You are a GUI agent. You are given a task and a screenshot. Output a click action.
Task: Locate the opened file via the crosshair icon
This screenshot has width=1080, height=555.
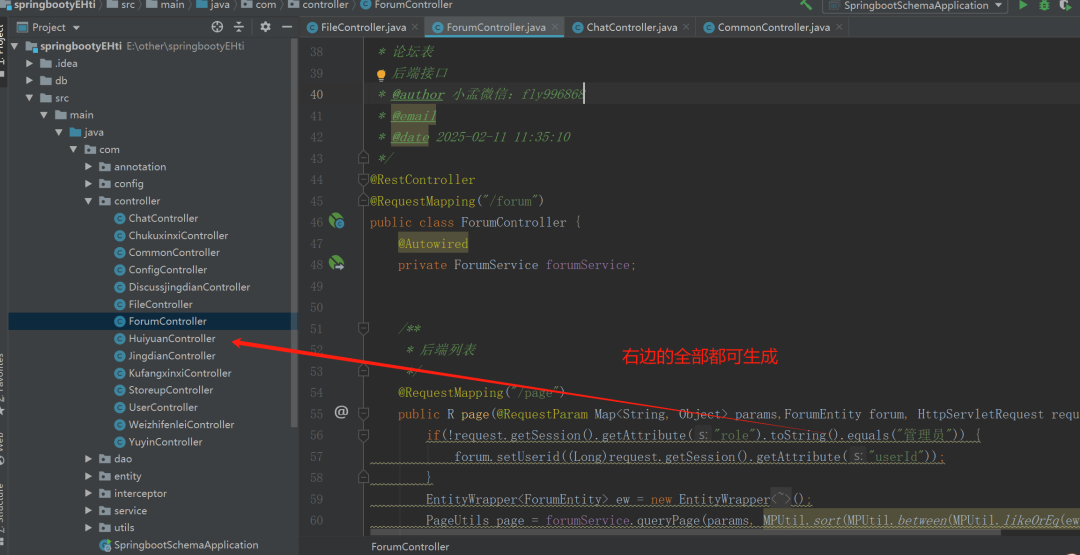pos(217,27)
